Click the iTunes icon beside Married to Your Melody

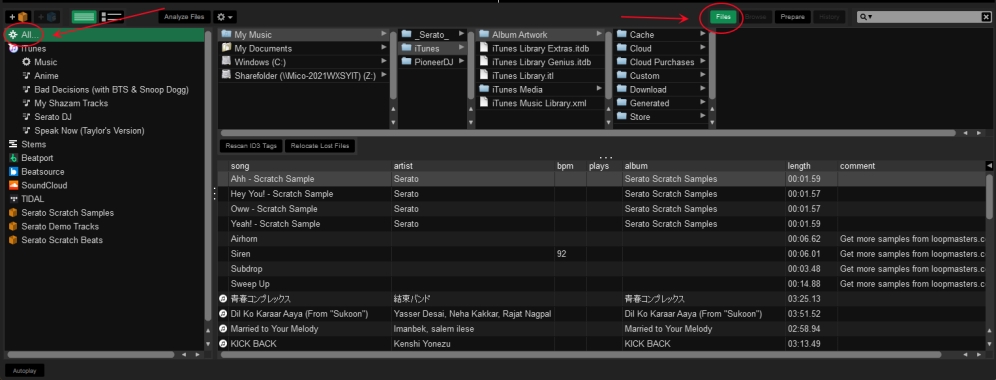point(223,329)
